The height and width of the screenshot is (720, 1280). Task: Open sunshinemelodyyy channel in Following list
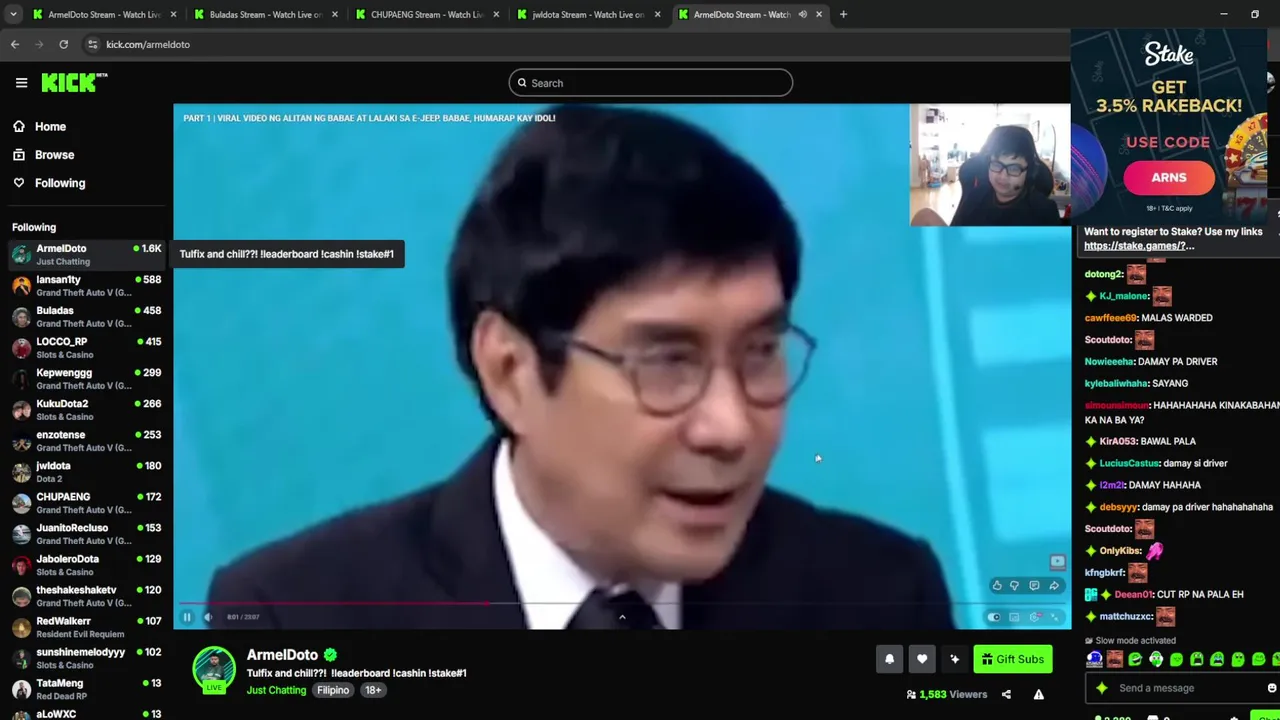86,657
